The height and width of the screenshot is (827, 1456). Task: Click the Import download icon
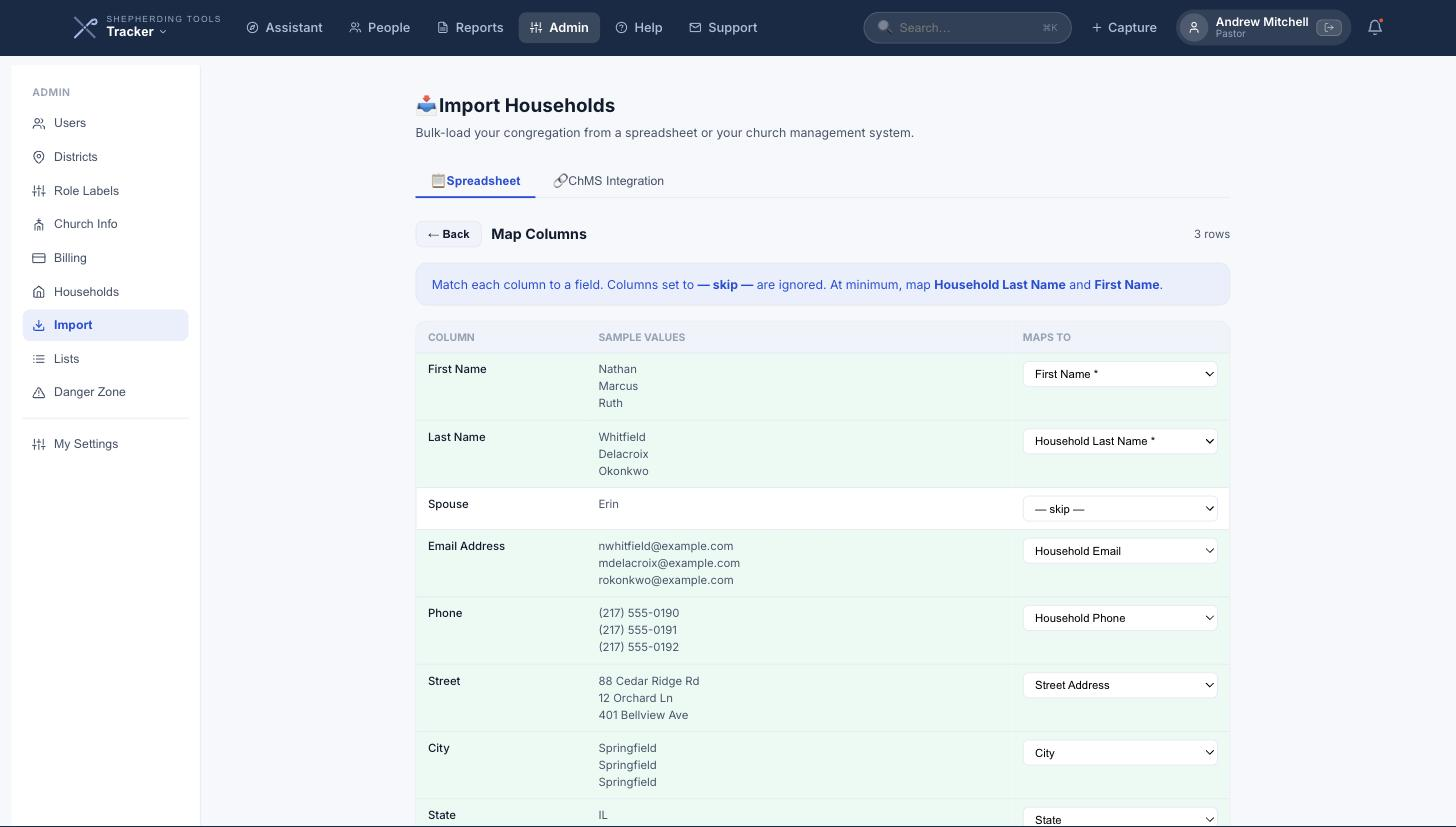tap(39, 325)
